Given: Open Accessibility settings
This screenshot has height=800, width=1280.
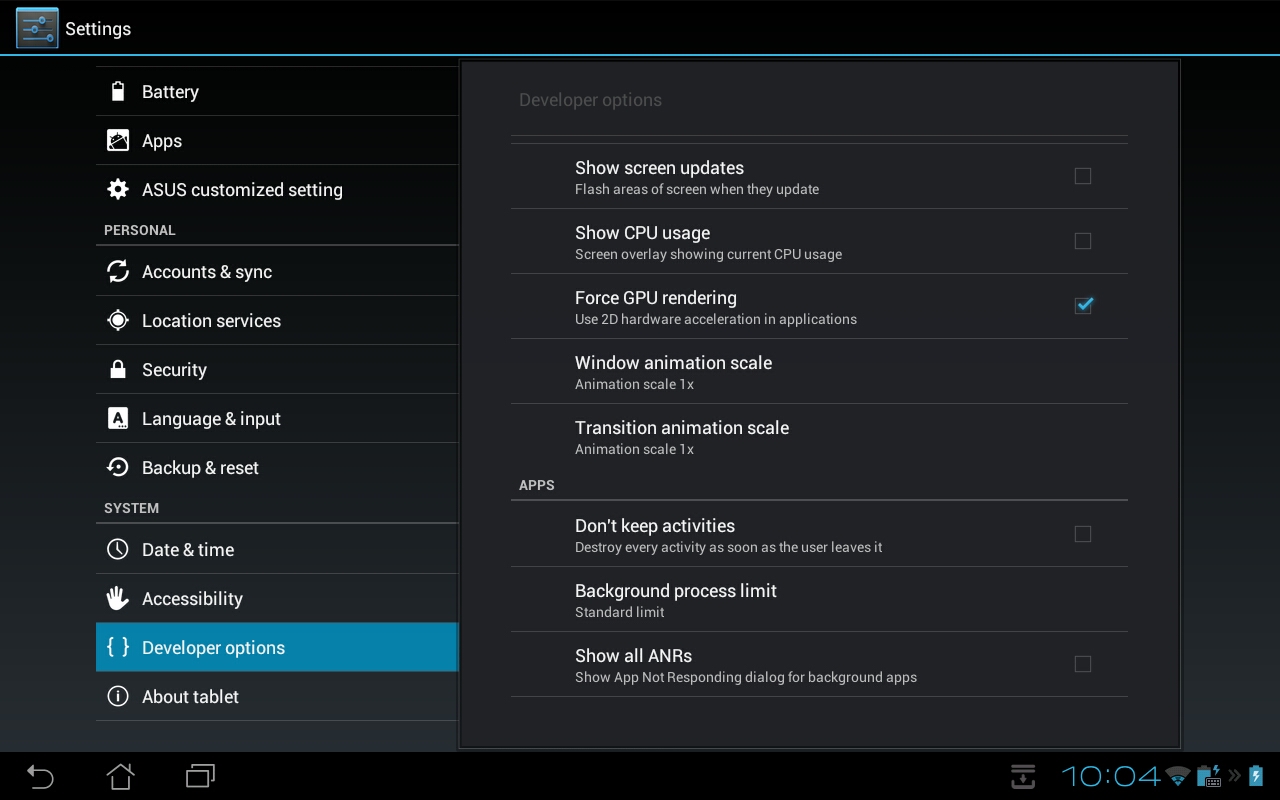Looking at the screenshot, I should tap(277, 598).
